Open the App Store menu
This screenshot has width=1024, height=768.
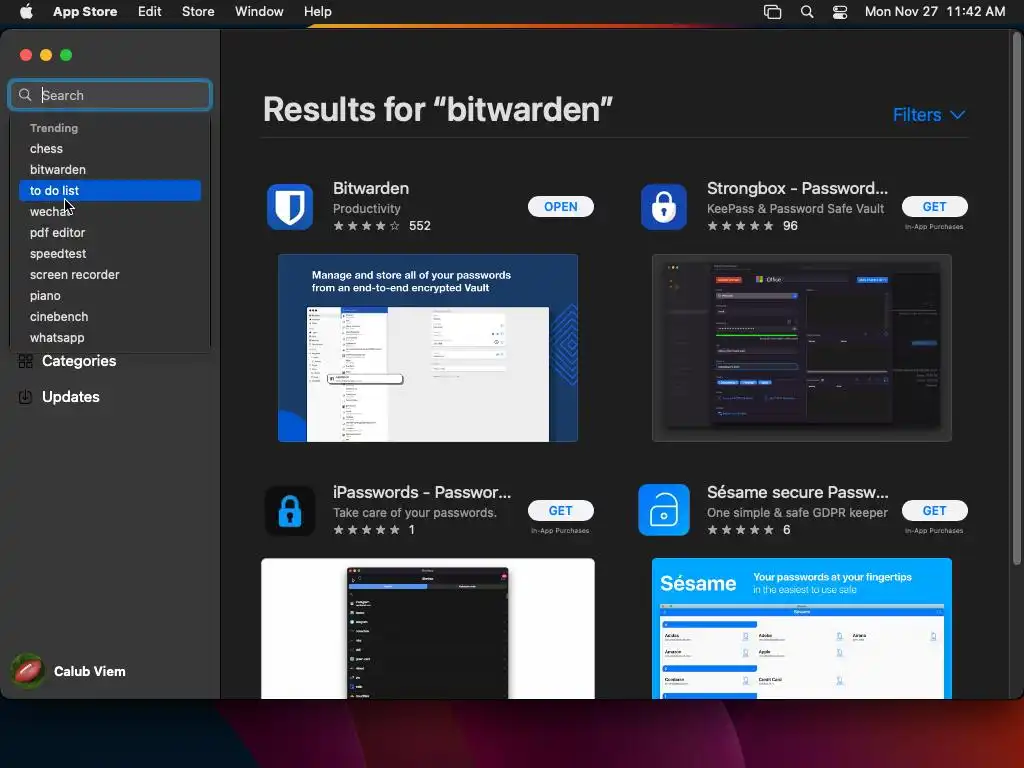point(85,11)
